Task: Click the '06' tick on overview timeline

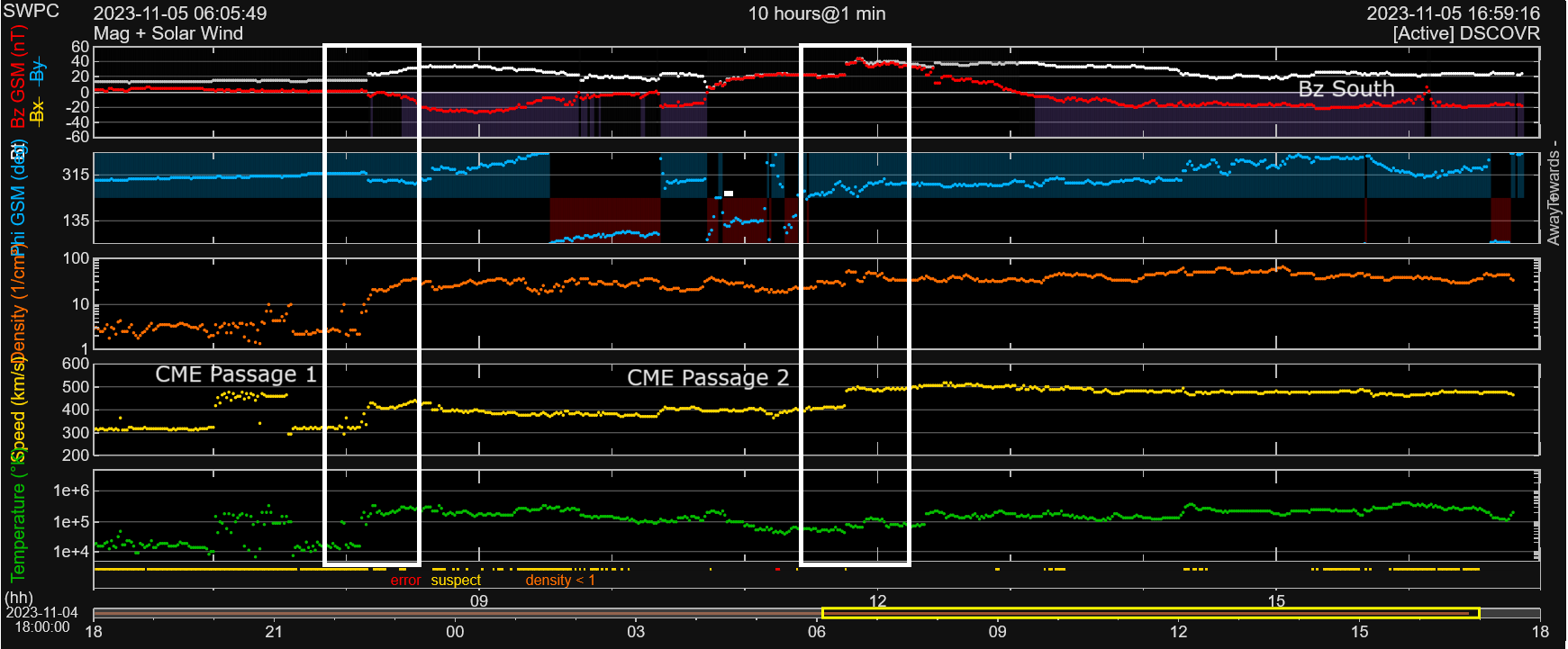Action: point(817,632)
